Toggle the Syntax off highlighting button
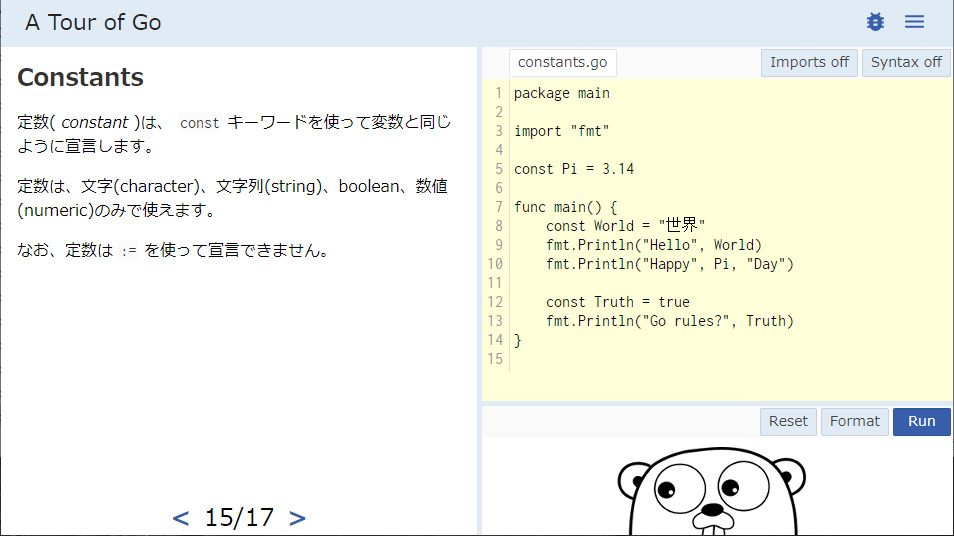The width and height of the screenshot is (954, 536). pyautogui.click(x=906, y=63)
